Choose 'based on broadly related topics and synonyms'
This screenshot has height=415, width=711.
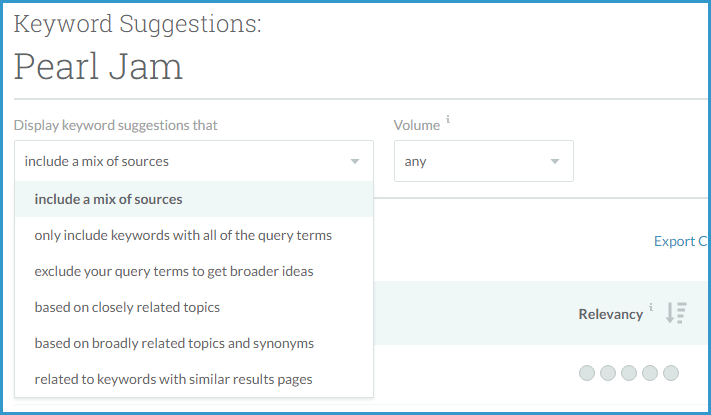pyautogui.click(x=174, y=343)
